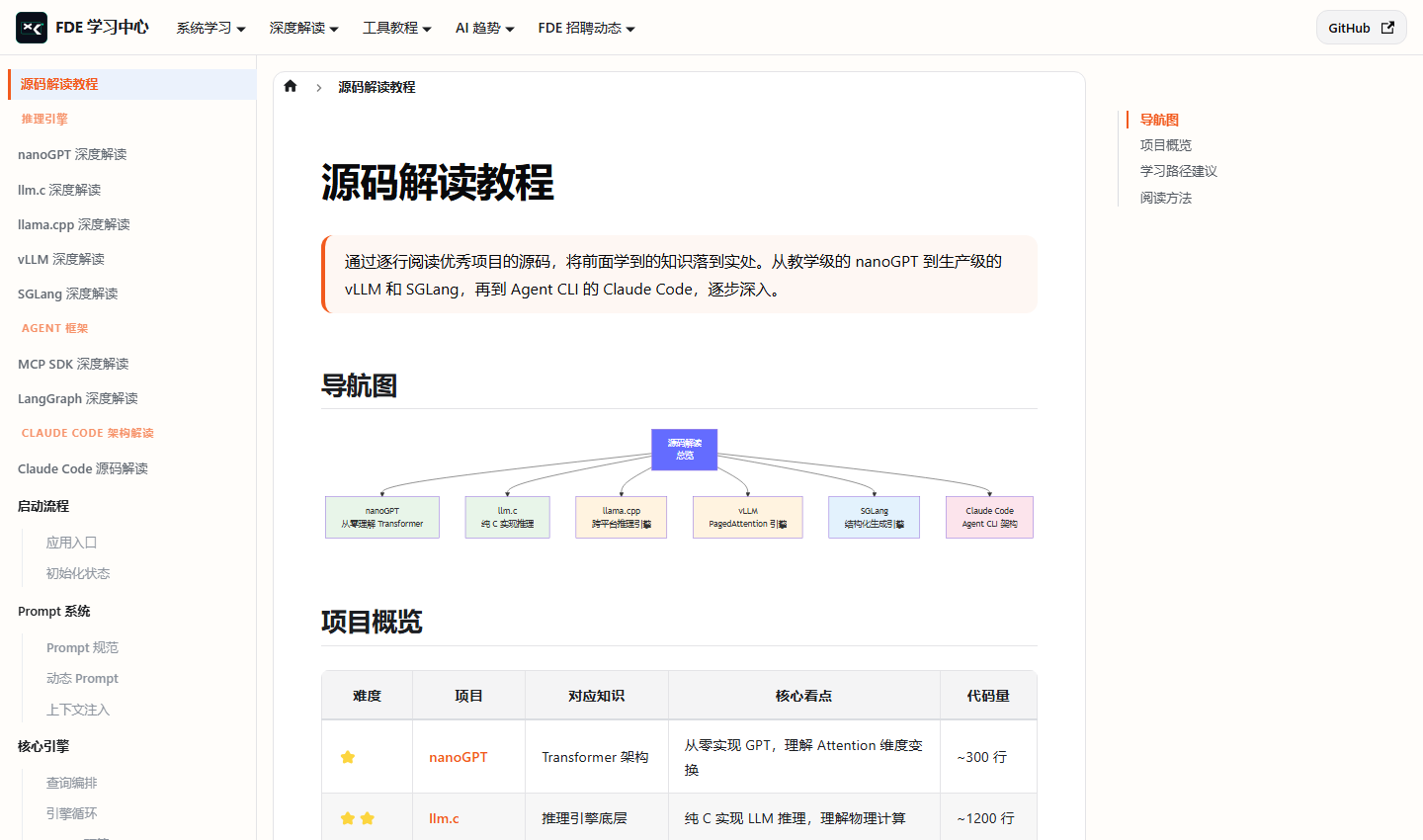Jump to 导航图 in table of contents
This screenshot has height=840, width=1423.
click(1159, 120)
